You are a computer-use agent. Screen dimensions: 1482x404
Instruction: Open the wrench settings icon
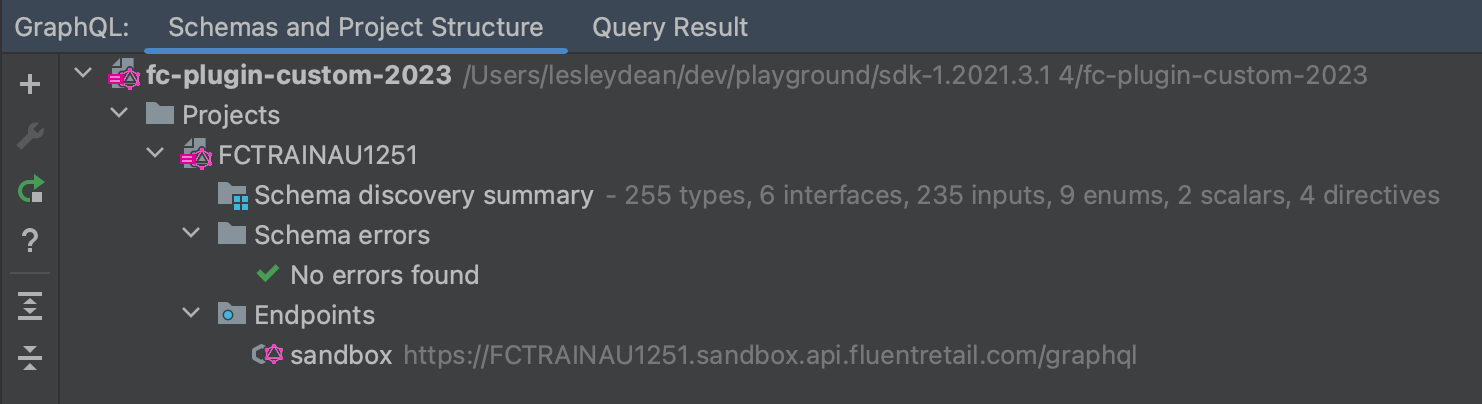point(30,137)
